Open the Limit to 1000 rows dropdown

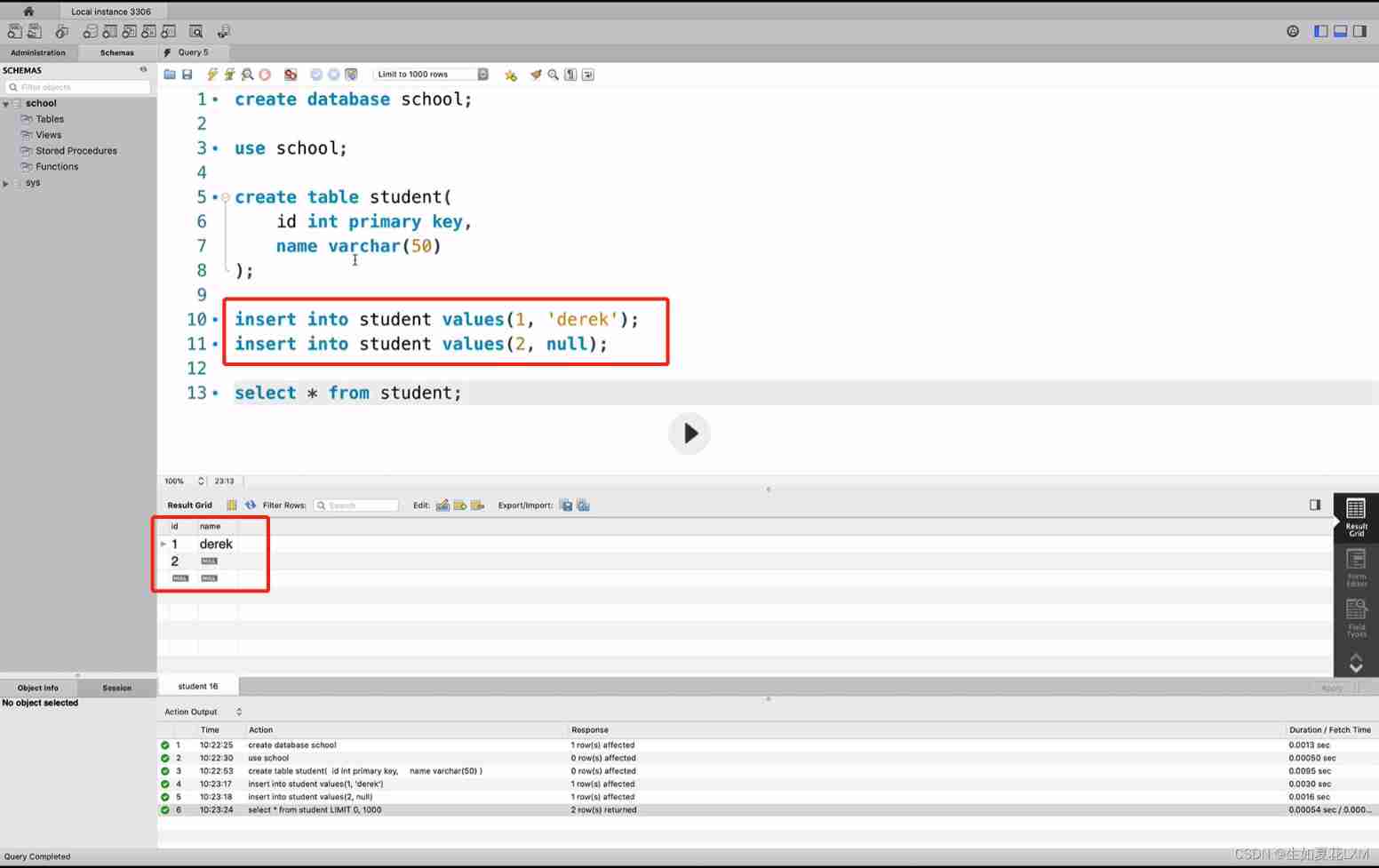tap(431, 75)
